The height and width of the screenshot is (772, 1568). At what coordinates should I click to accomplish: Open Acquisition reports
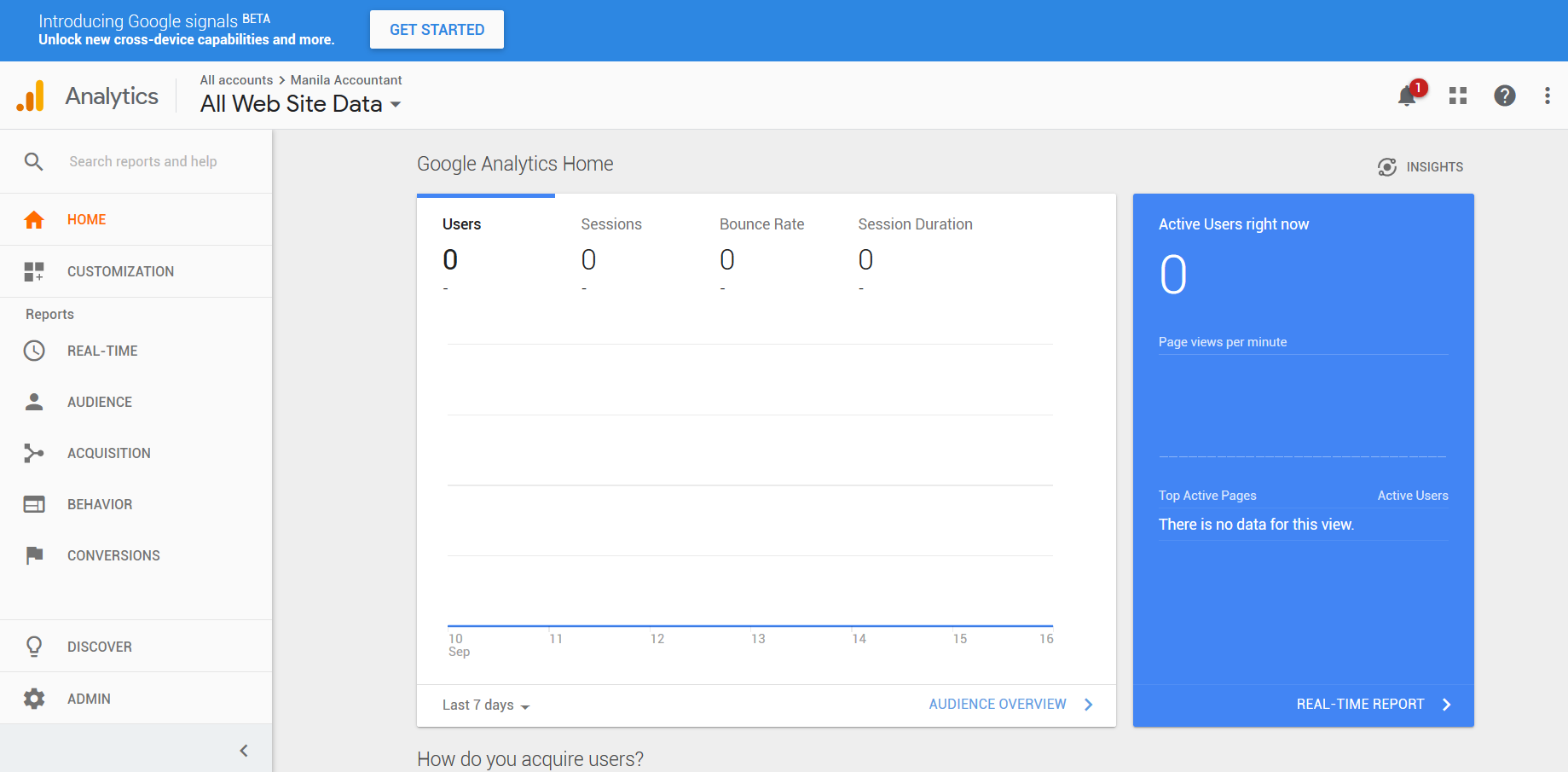[x=108, y=453]
